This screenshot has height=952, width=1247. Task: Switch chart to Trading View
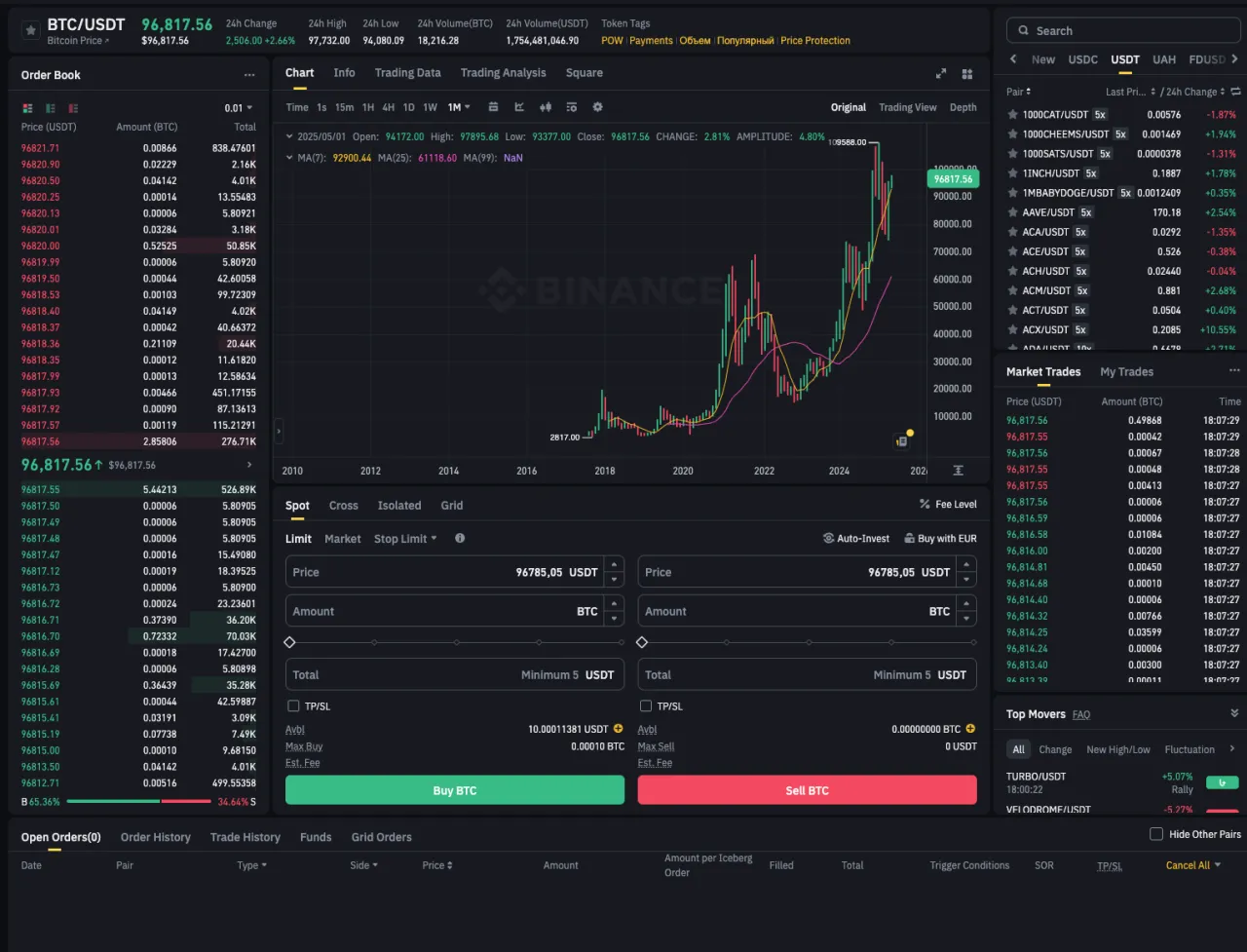coord(908,107)
